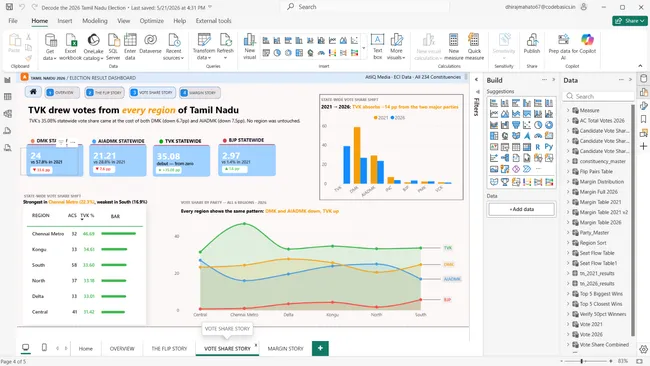Viewport: 650px width, 366px height.
Task: Click the Save icon in title bar
Action: coord(9,7)
